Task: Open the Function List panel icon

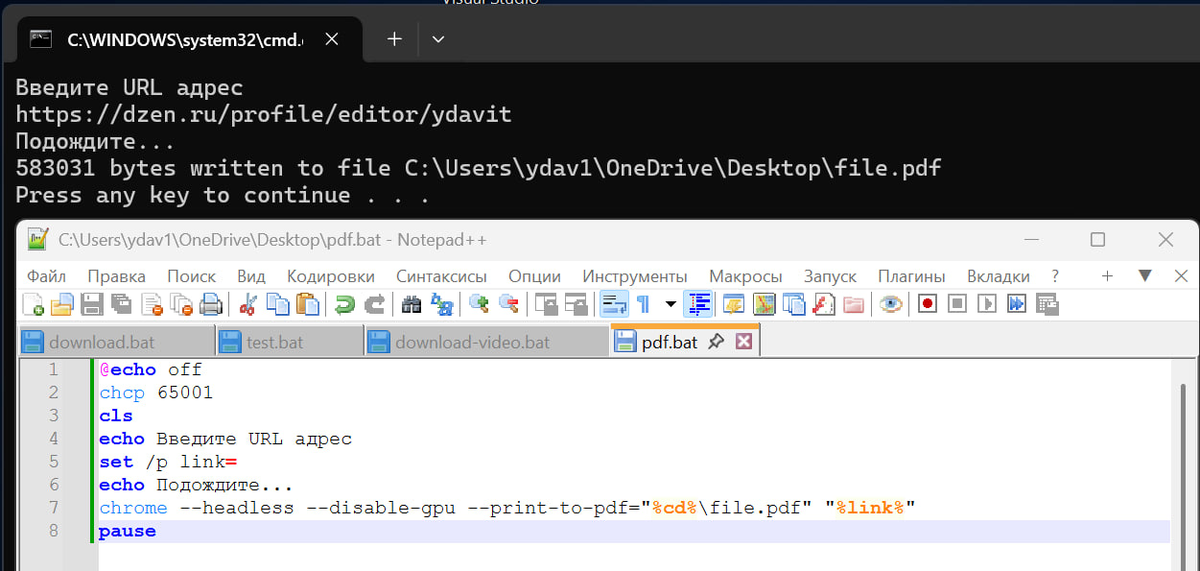Action: click(823, 303)
